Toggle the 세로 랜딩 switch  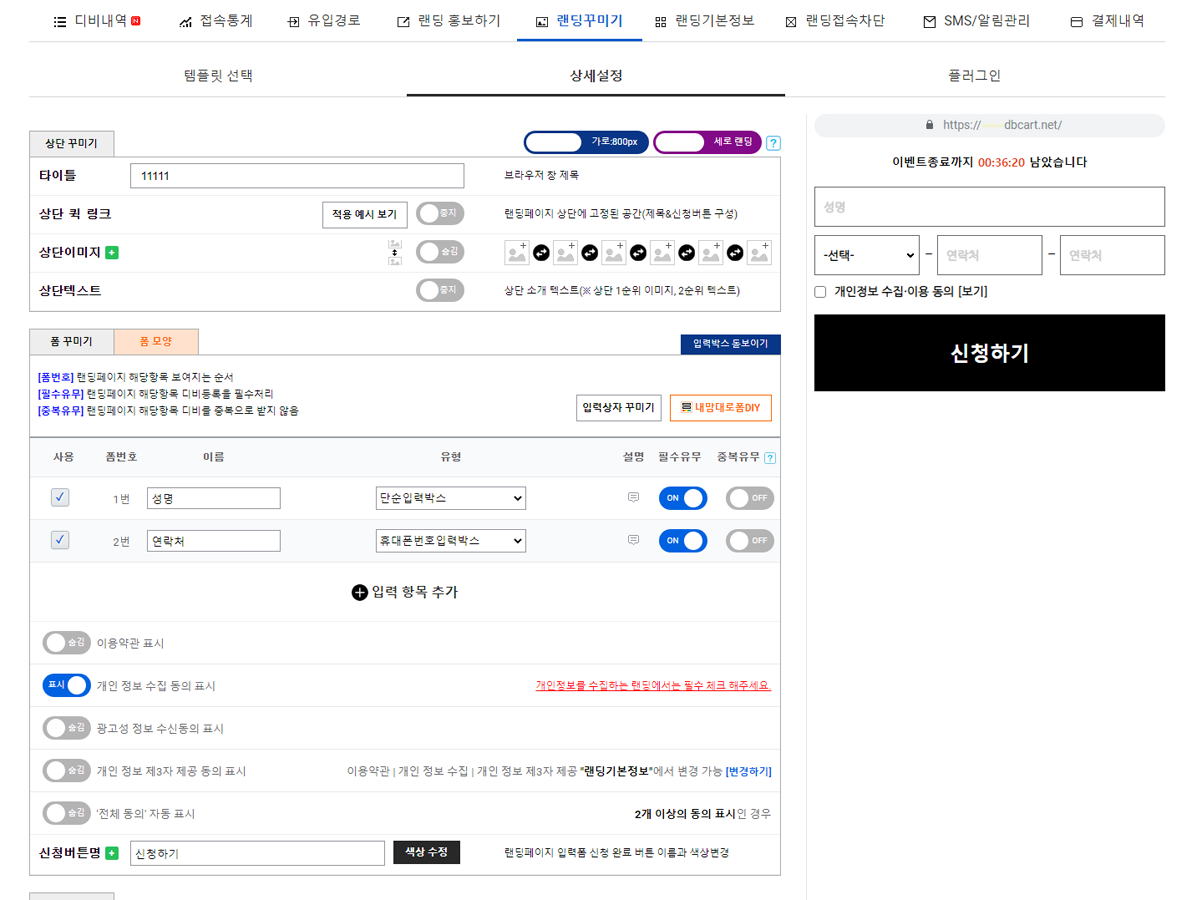point(708,142)
